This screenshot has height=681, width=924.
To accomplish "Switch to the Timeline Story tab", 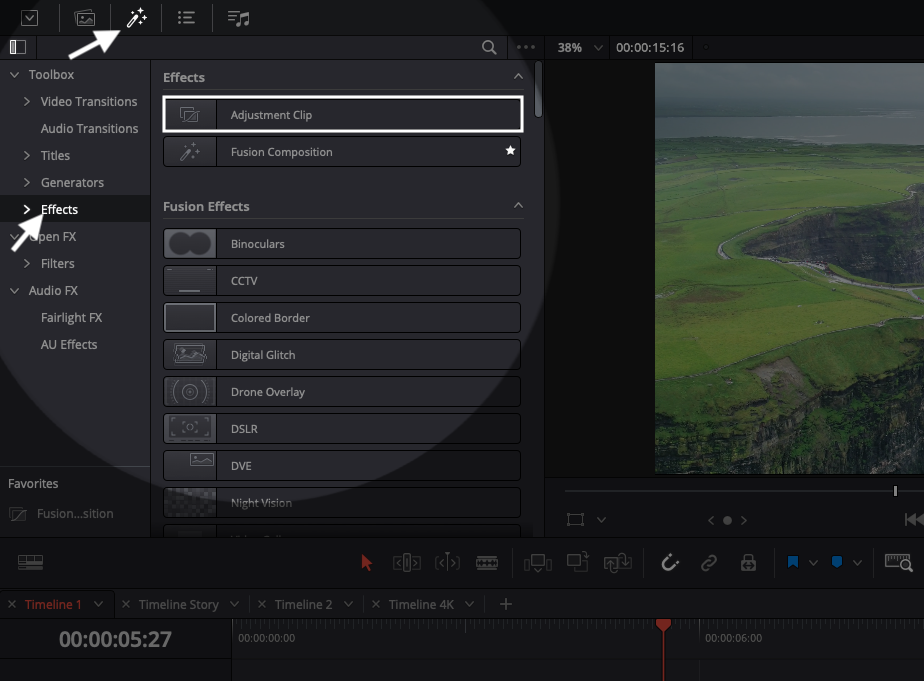I will 178,604.
